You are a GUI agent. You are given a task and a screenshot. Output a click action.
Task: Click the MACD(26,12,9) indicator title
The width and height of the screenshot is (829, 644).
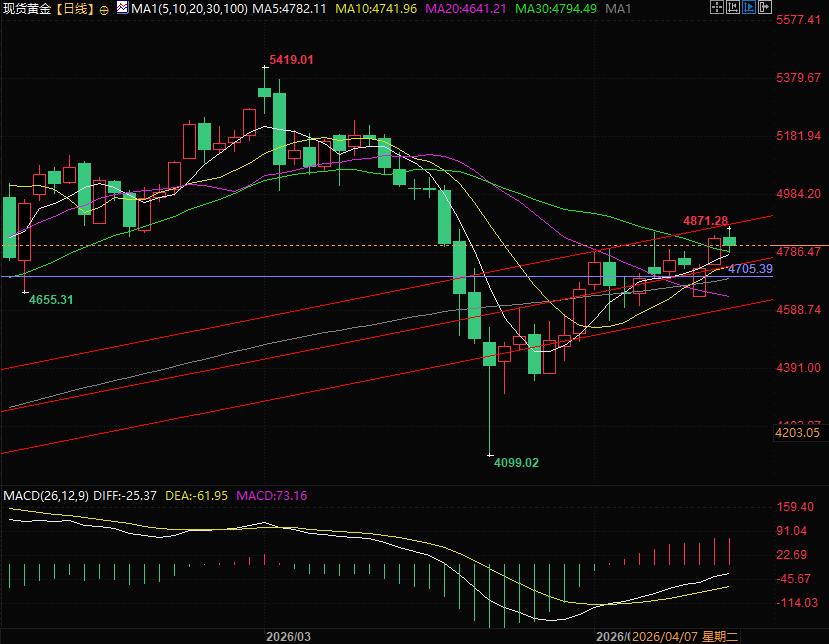click(46, 496)
